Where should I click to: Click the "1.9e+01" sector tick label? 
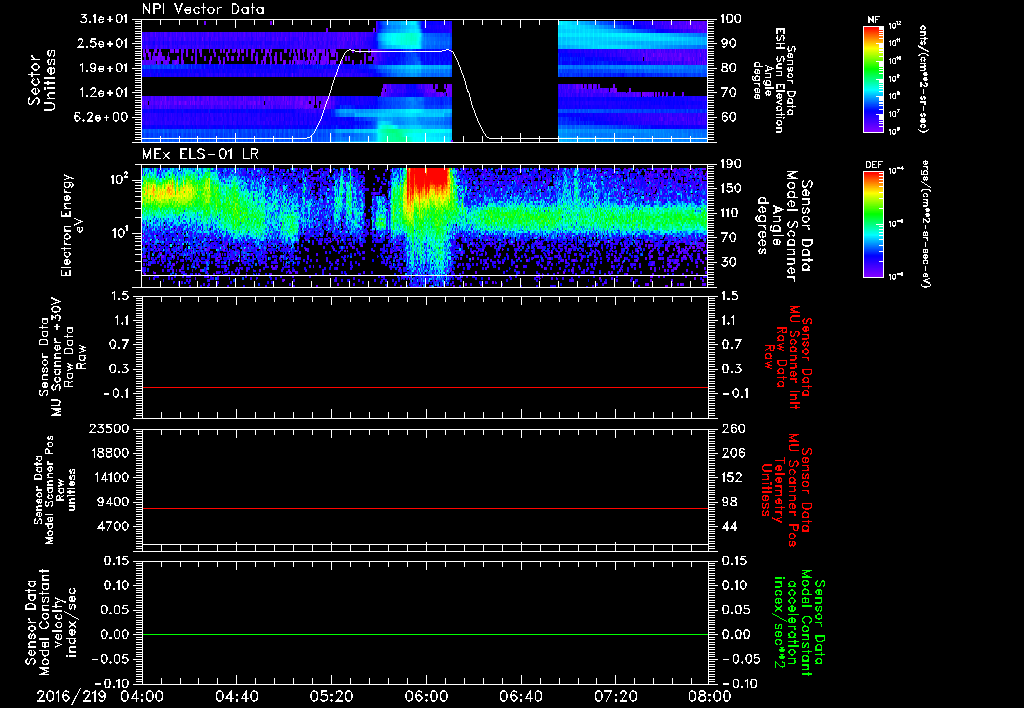[x=103, y=68]
